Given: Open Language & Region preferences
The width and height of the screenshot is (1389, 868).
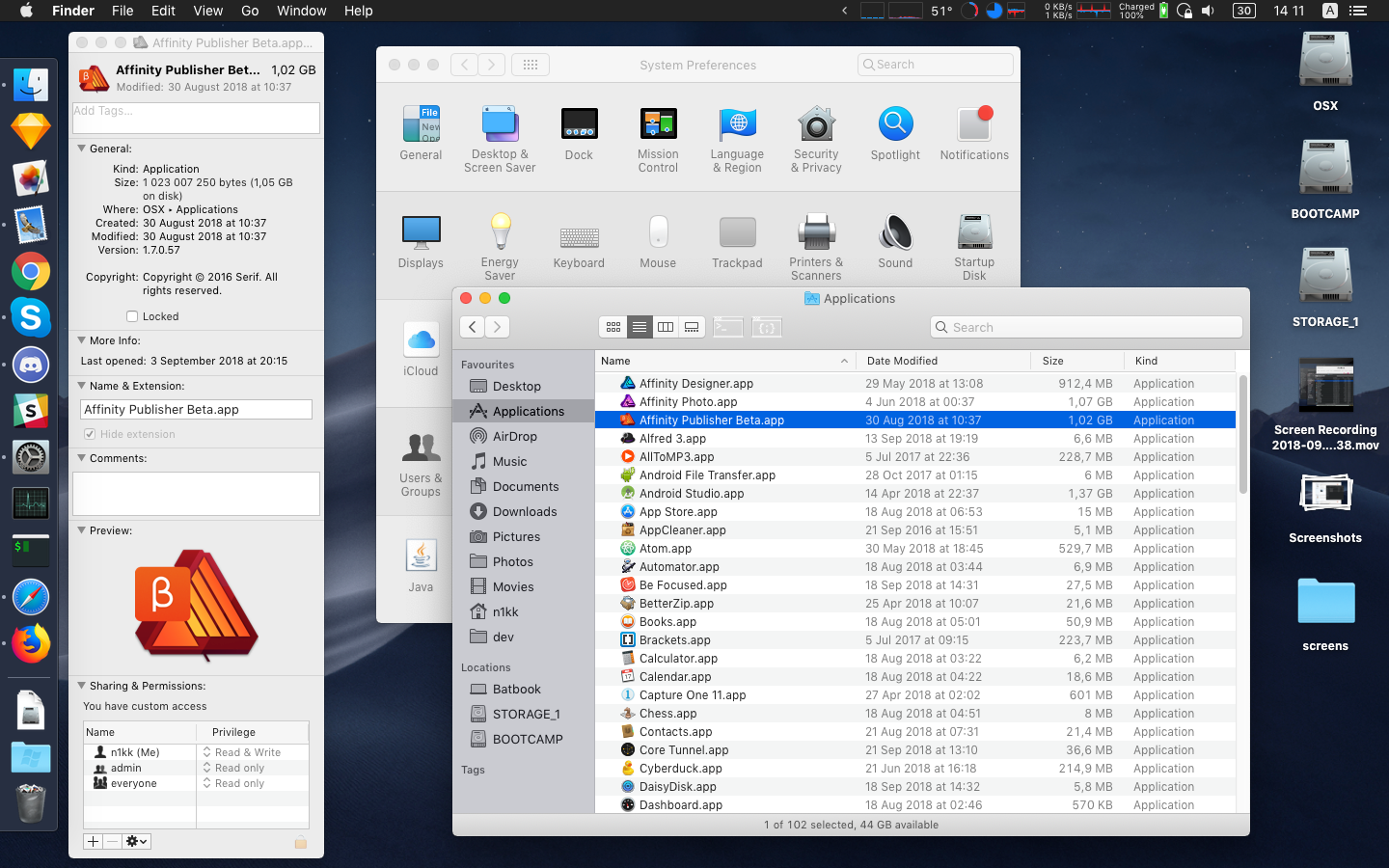Looking at the screenshot, I should coord(737,140).
